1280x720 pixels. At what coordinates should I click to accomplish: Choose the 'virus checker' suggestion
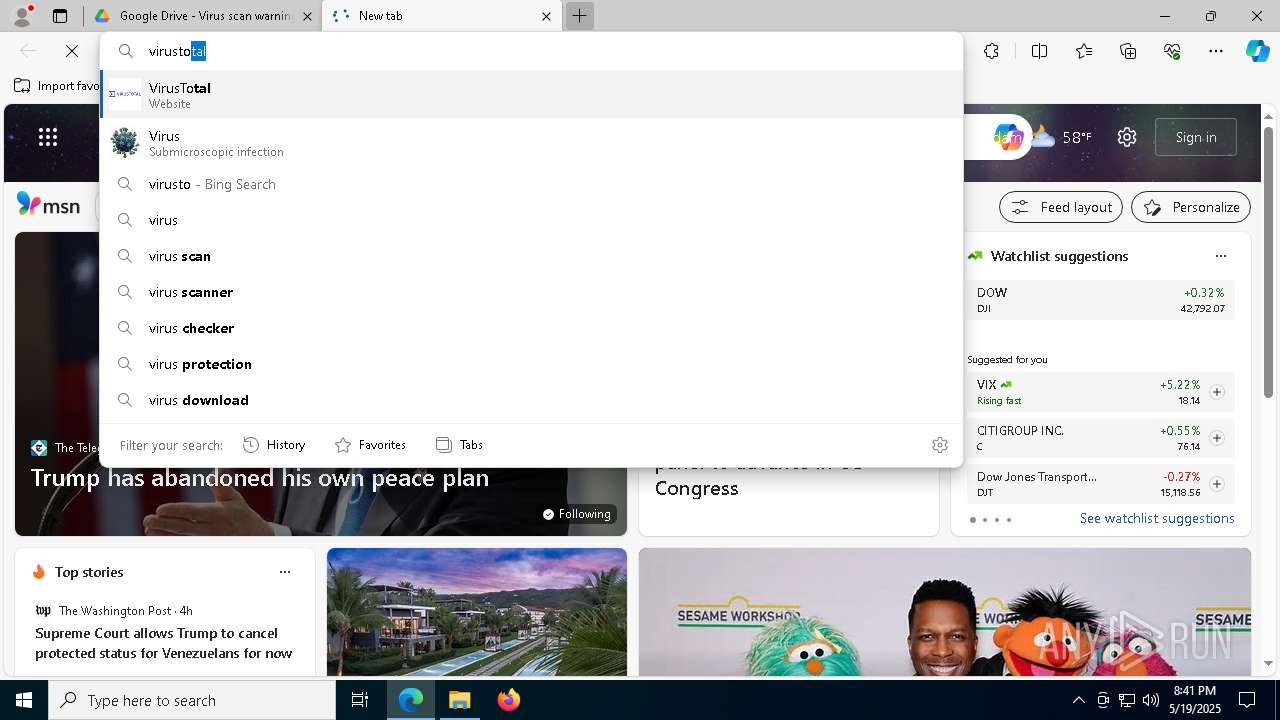[x=531, y=328]
